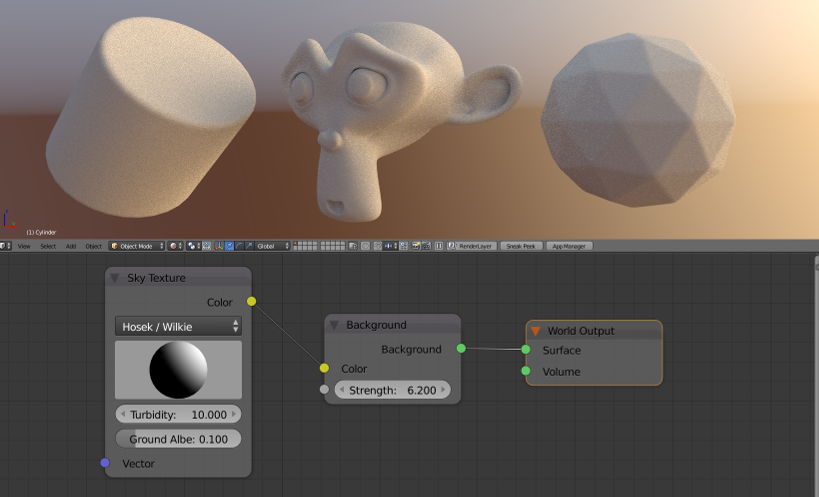
Task: Click the App Manager button
Action: point(569,246)
